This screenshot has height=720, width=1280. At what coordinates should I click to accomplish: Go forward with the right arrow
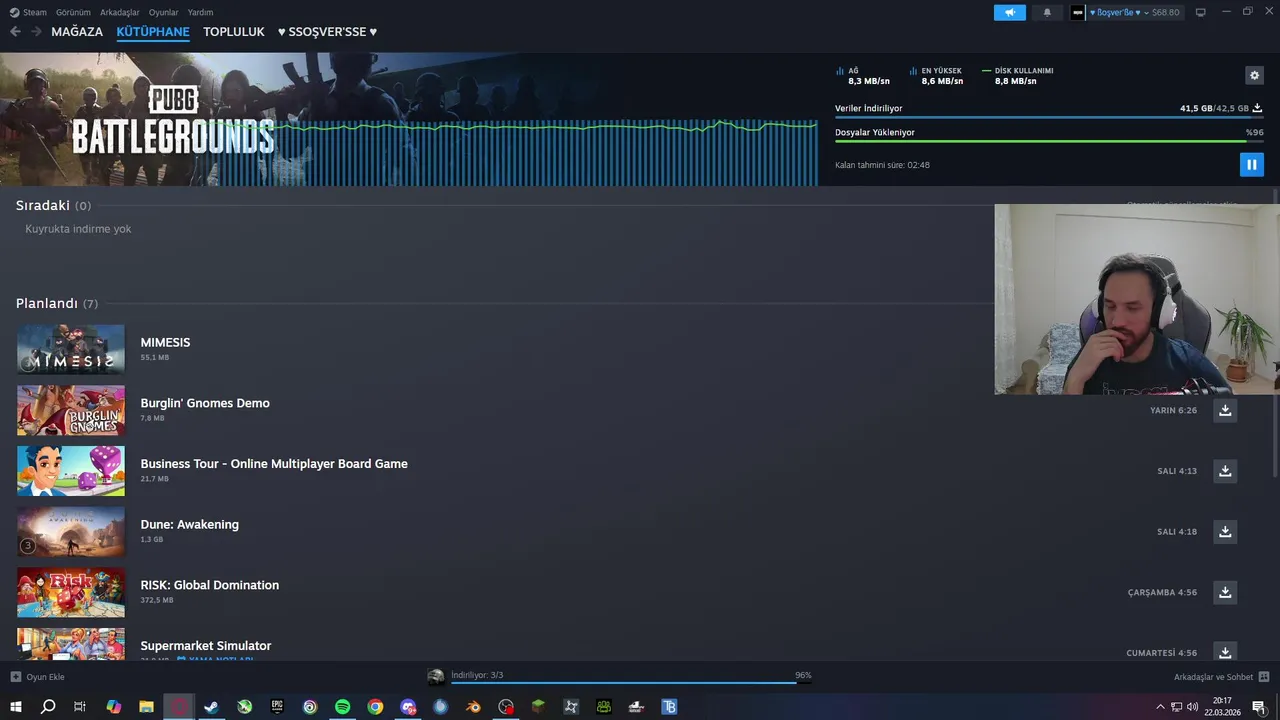tap(36, 32)
